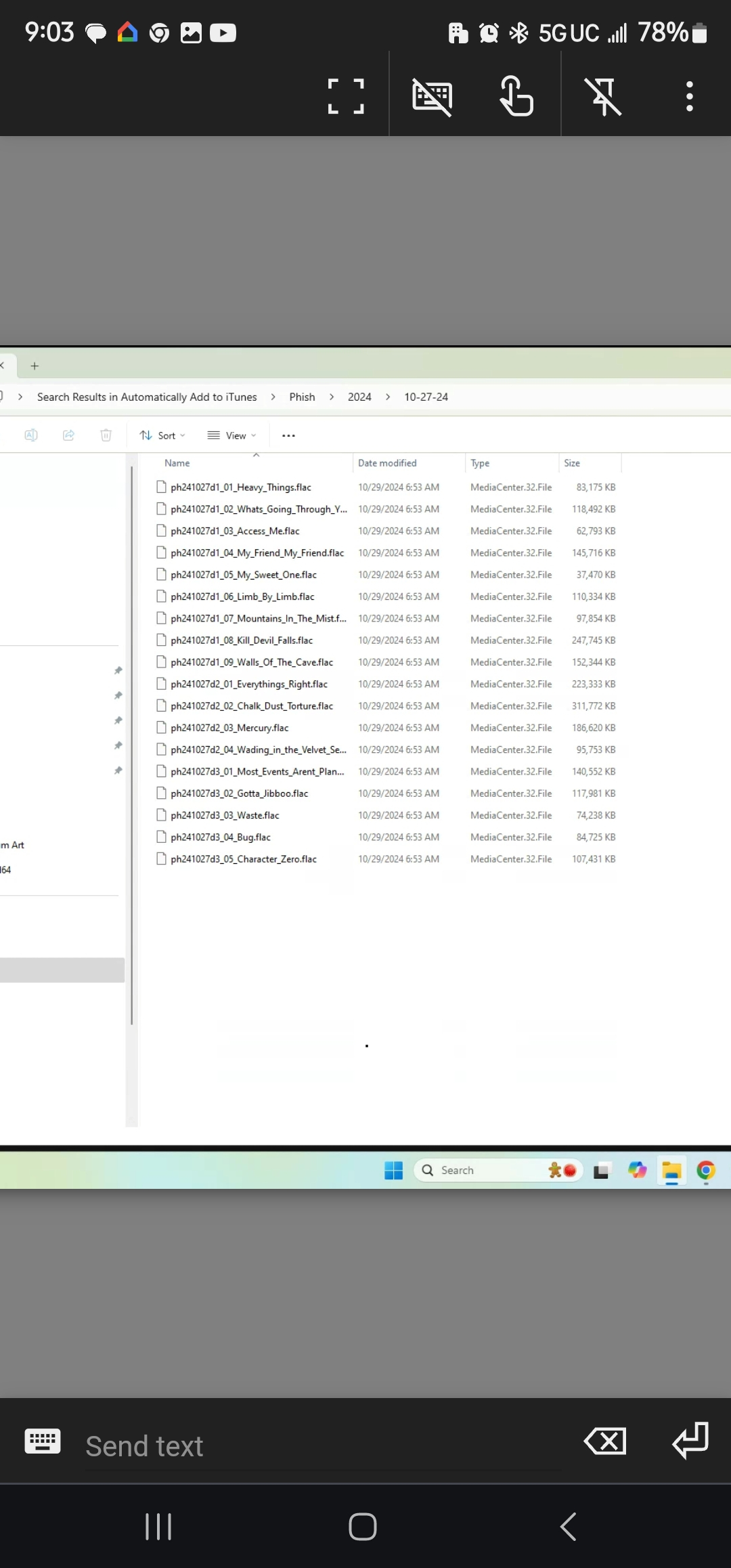731x1568 pixels.
Task: Open the Windows Start button
Action: 393,1170
